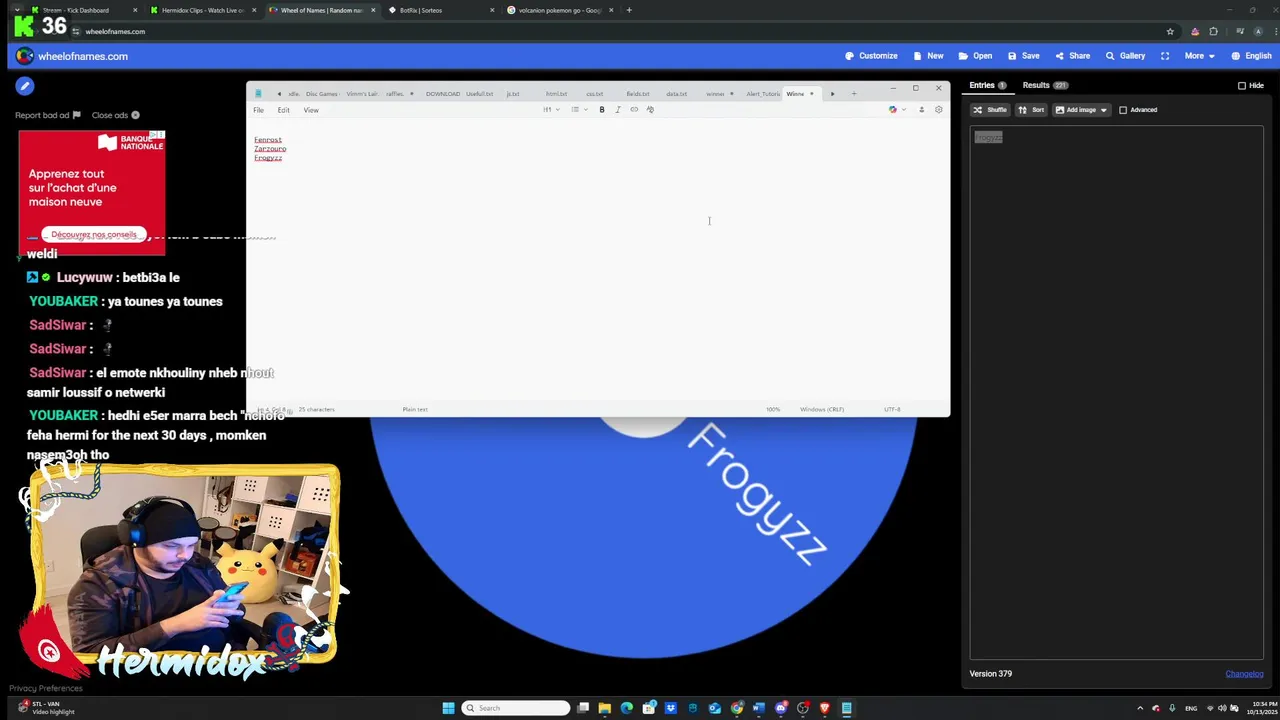
Task: Share the wheel
Action: 1072,56
